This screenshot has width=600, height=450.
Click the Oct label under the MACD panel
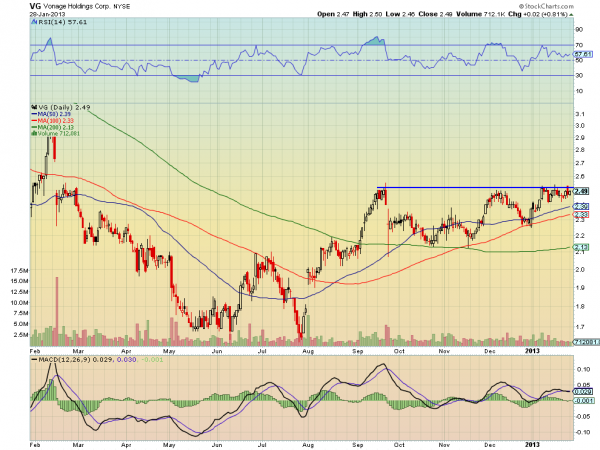399,445
